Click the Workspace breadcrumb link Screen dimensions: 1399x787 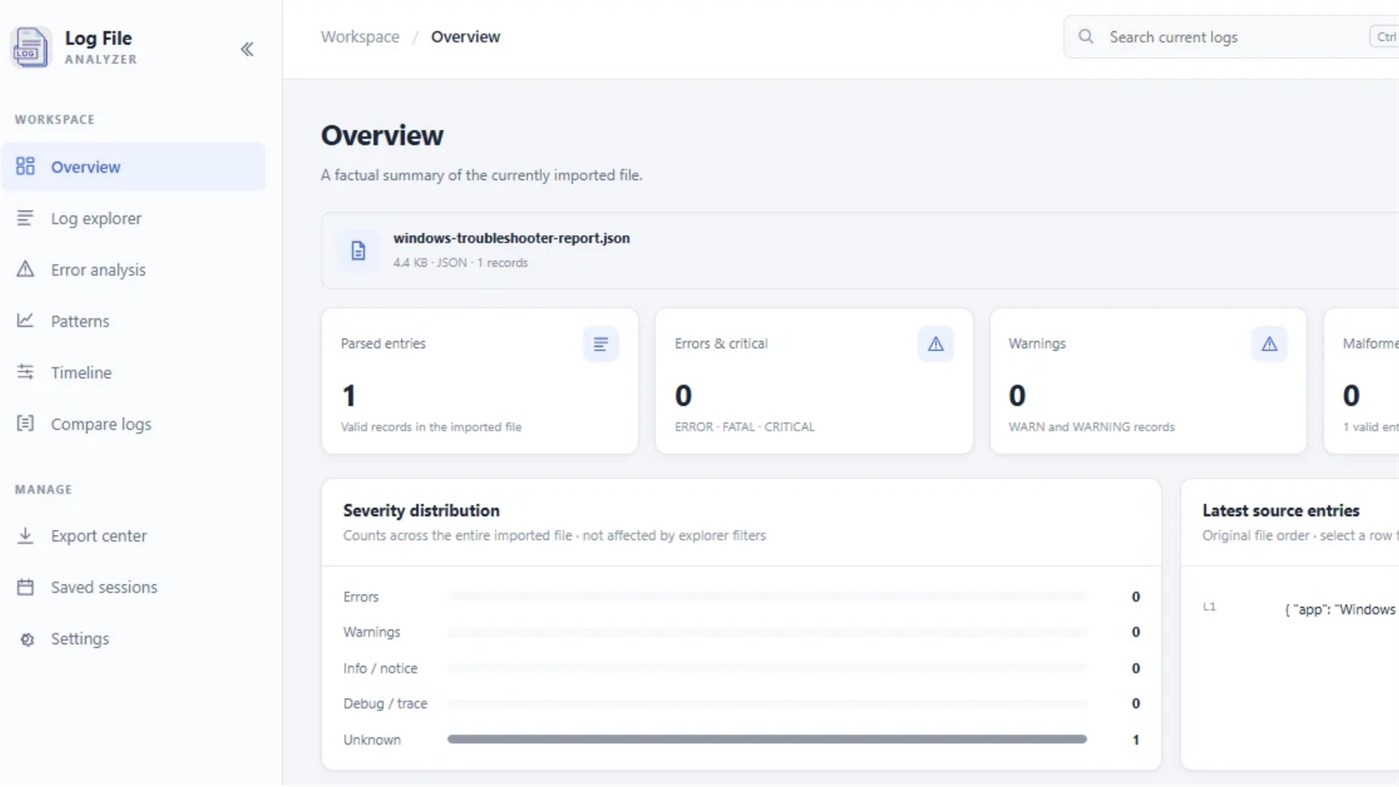360,37
